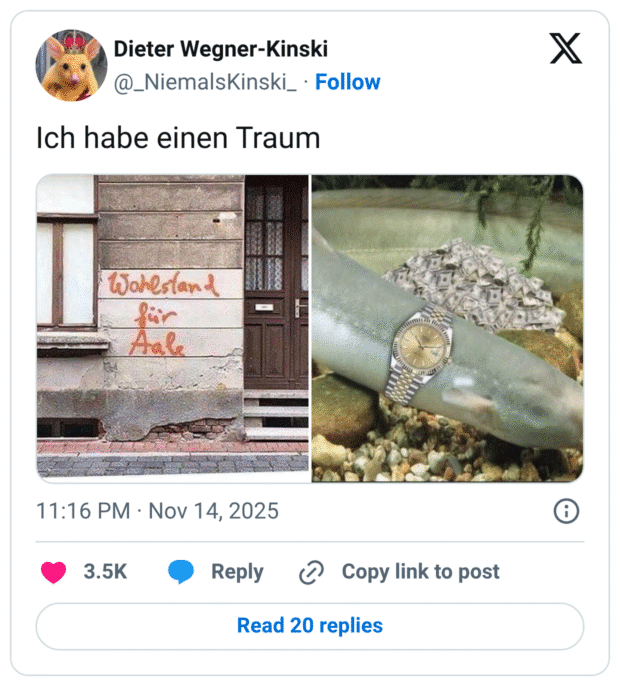Click the 3.5K likes count
The image size is (620, 686).
coord(105,572)
